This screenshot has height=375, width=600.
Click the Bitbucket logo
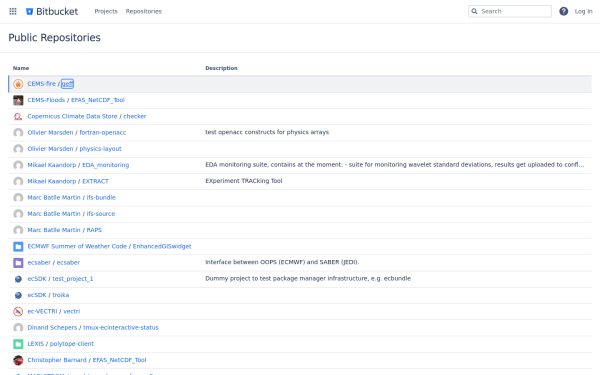[52, 11]
